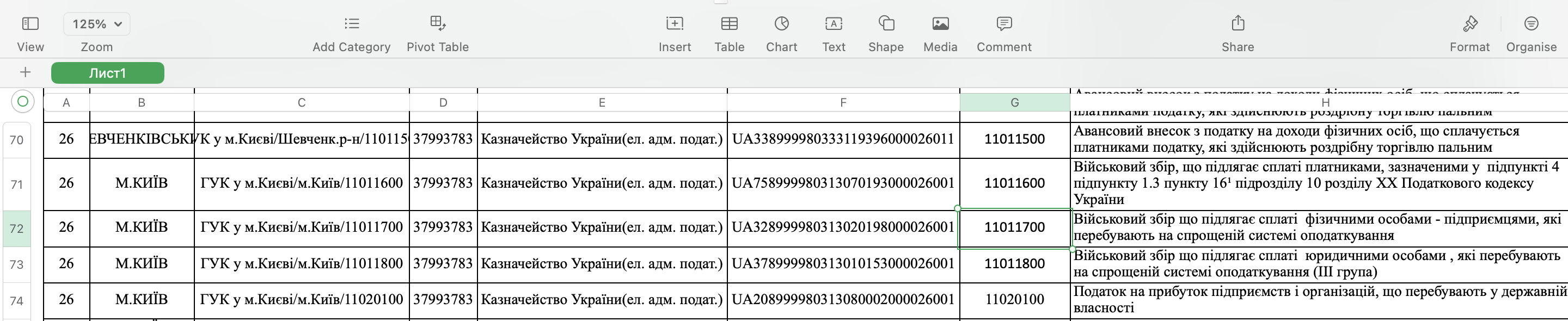The image size is (1568, 321).
Task: Click selected cell 11011700
Action: 1015,227
